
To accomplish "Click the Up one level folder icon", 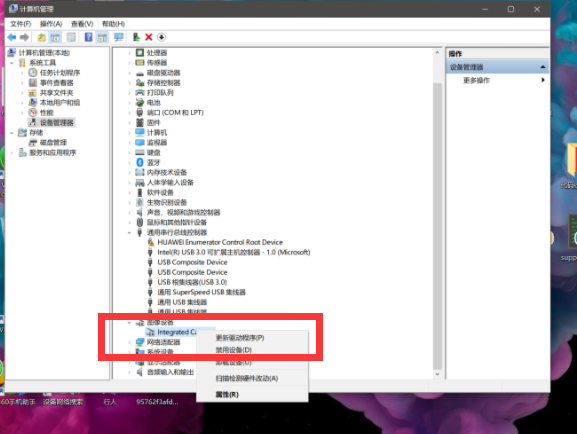I will [x=42, y=37].
